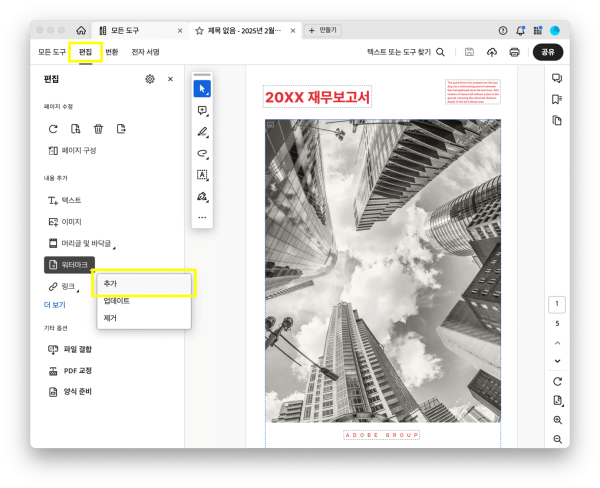Select the highlighter pen tool

tap(202, 132)
